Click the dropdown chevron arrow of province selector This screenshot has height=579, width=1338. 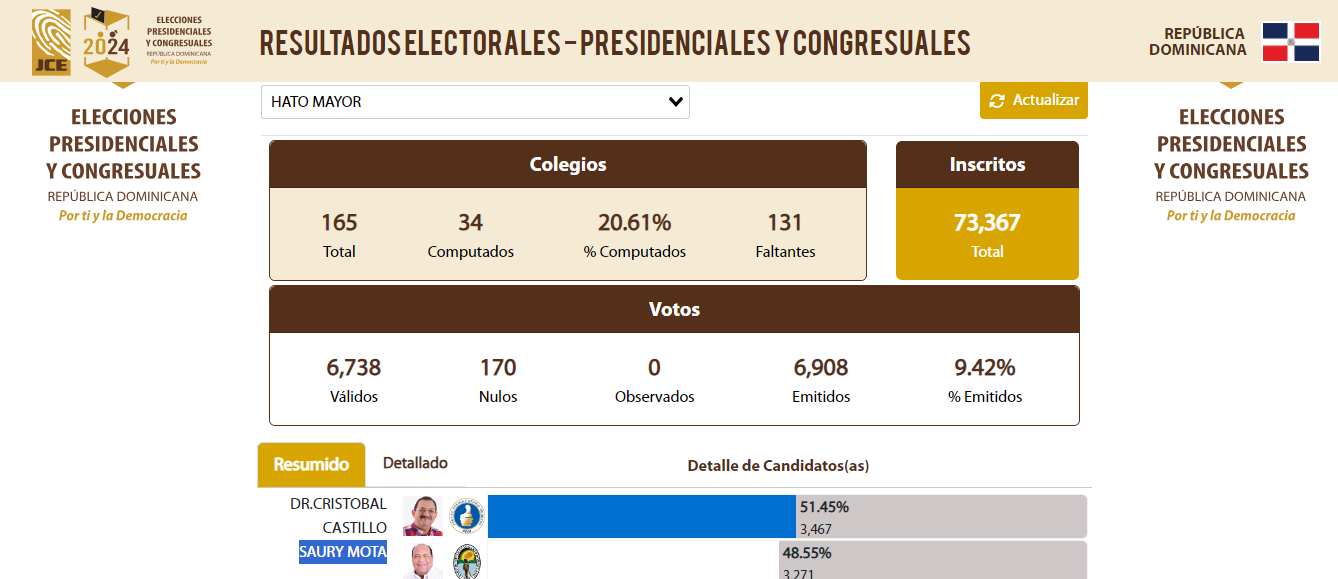click(676, 102)
